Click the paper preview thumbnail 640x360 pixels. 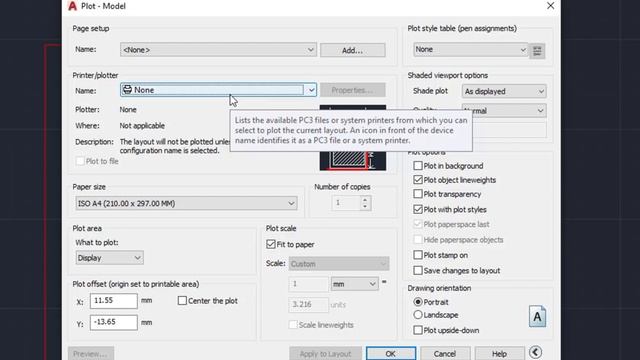click(353, 138)
